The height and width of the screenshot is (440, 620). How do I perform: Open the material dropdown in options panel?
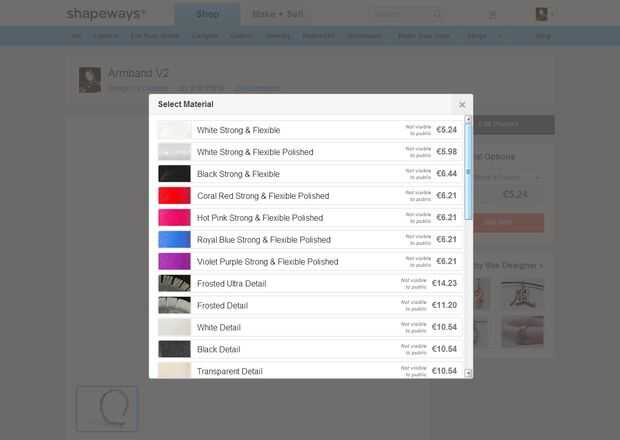click(508, 178)
